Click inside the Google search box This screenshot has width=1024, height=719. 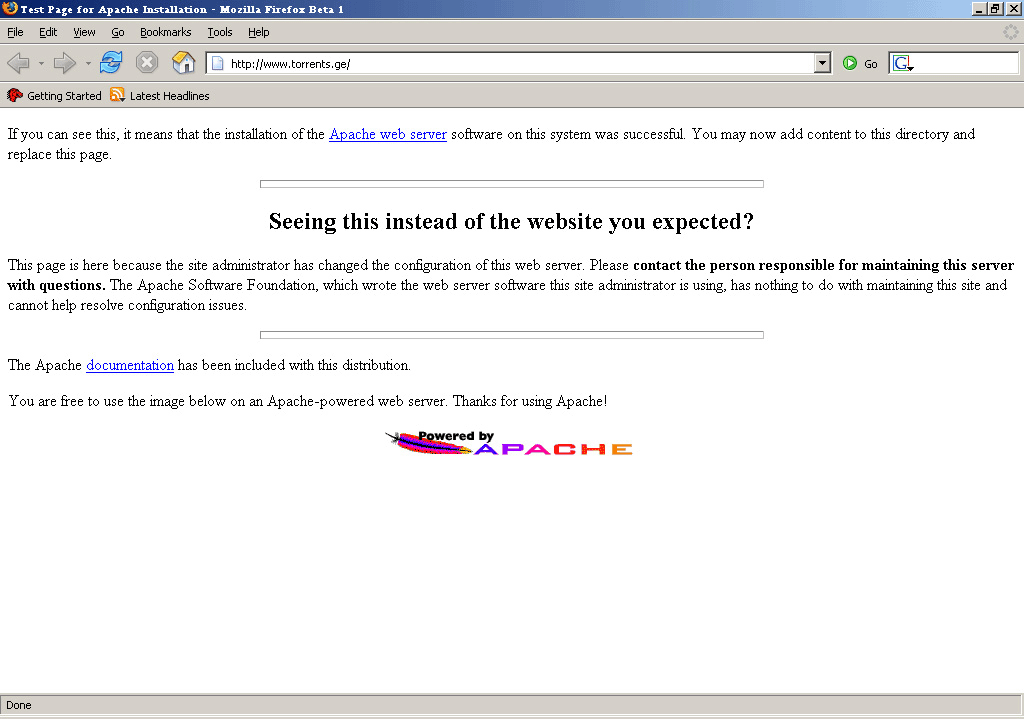click(965, 63)
